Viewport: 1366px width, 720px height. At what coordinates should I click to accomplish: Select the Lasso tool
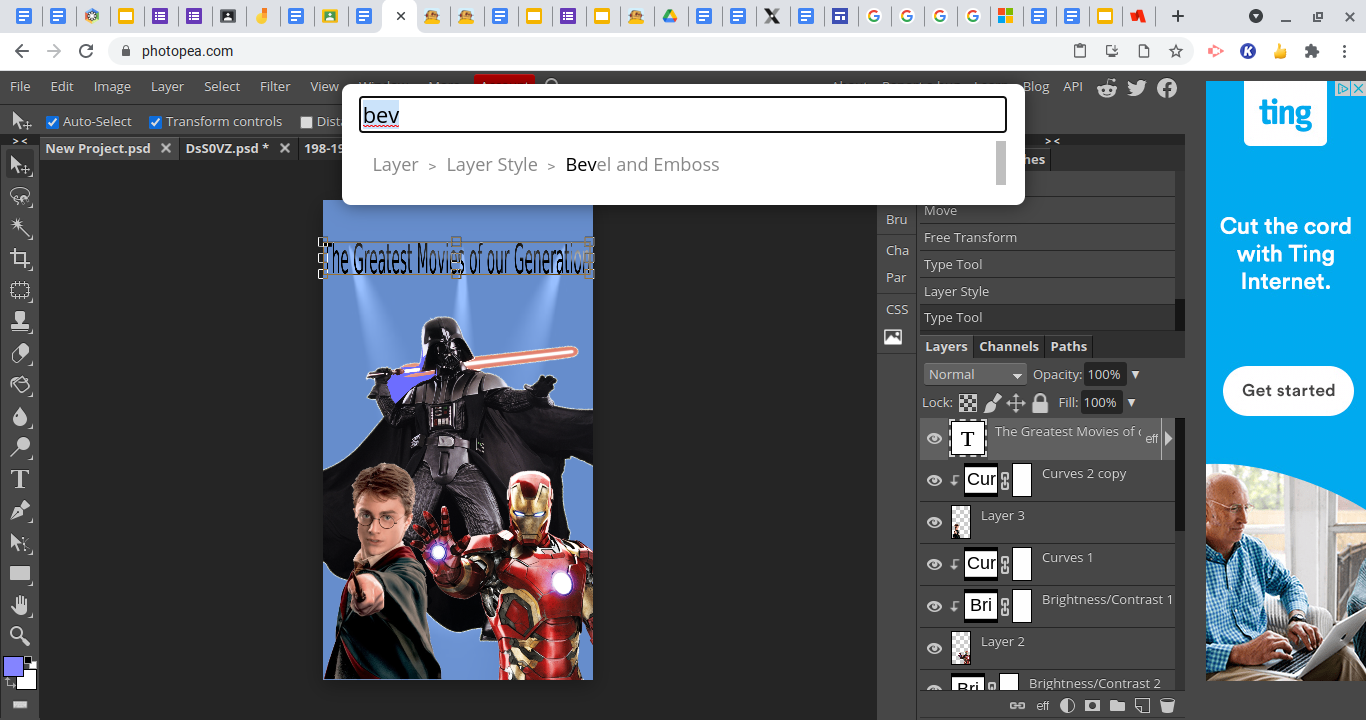coord(20,196)
